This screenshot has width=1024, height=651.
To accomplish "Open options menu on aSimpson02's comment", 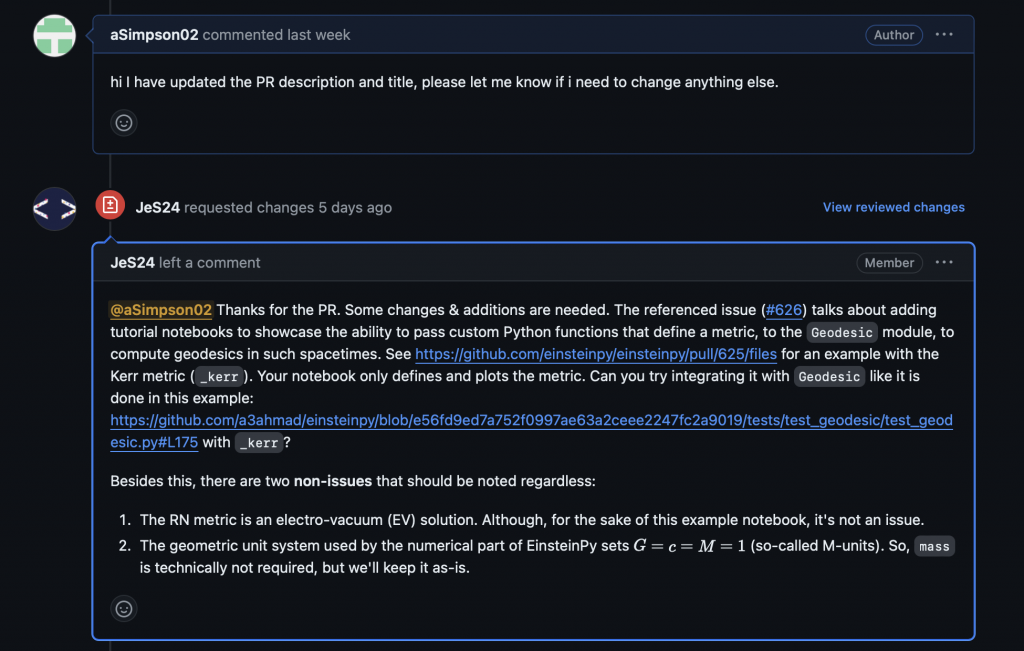I will [944, 35].
